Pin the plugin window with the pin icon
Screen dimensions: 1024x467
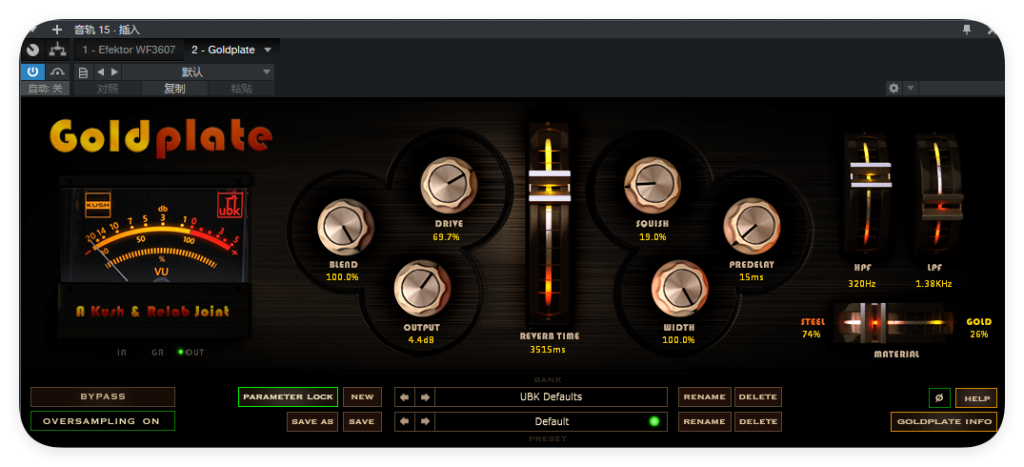pos(967,29)
